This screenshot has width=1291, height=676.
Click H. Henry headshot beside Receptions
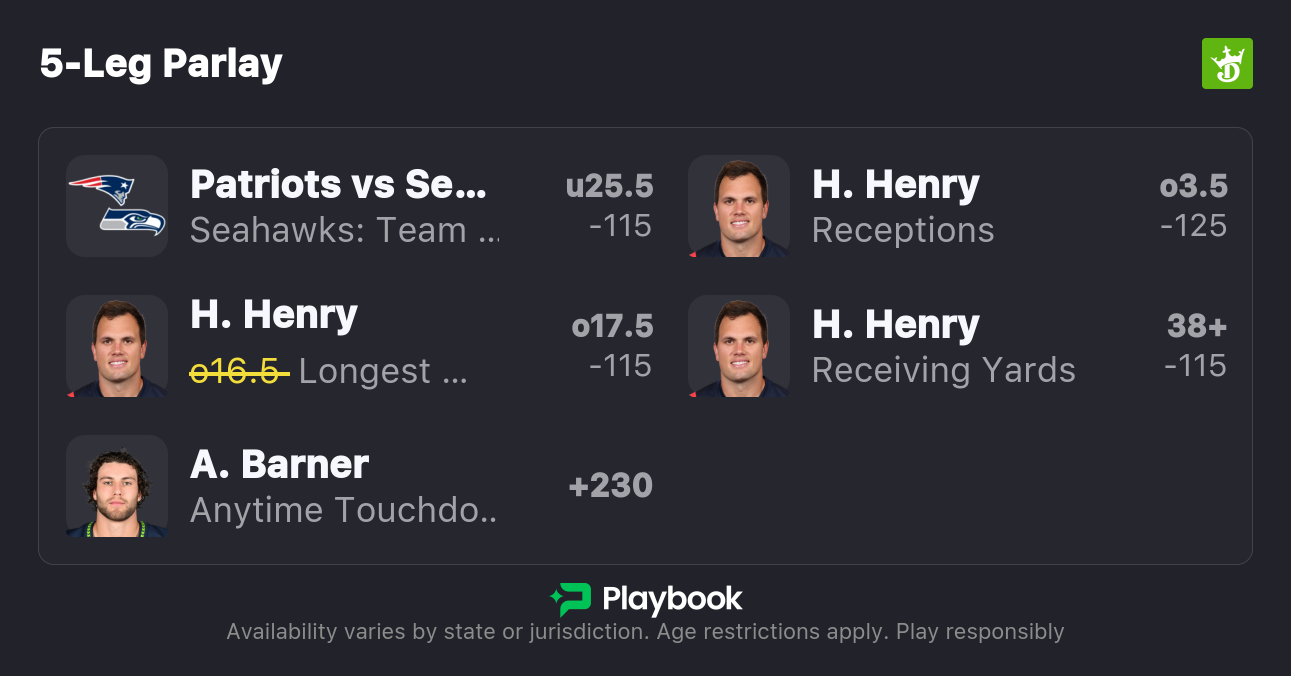[x=739, y=206]
